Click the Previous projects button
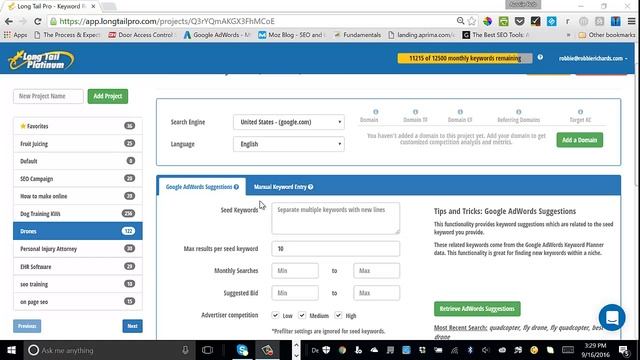Image resolution: width=640 pixels, height=360 pixels. click(x=27, y=326)
